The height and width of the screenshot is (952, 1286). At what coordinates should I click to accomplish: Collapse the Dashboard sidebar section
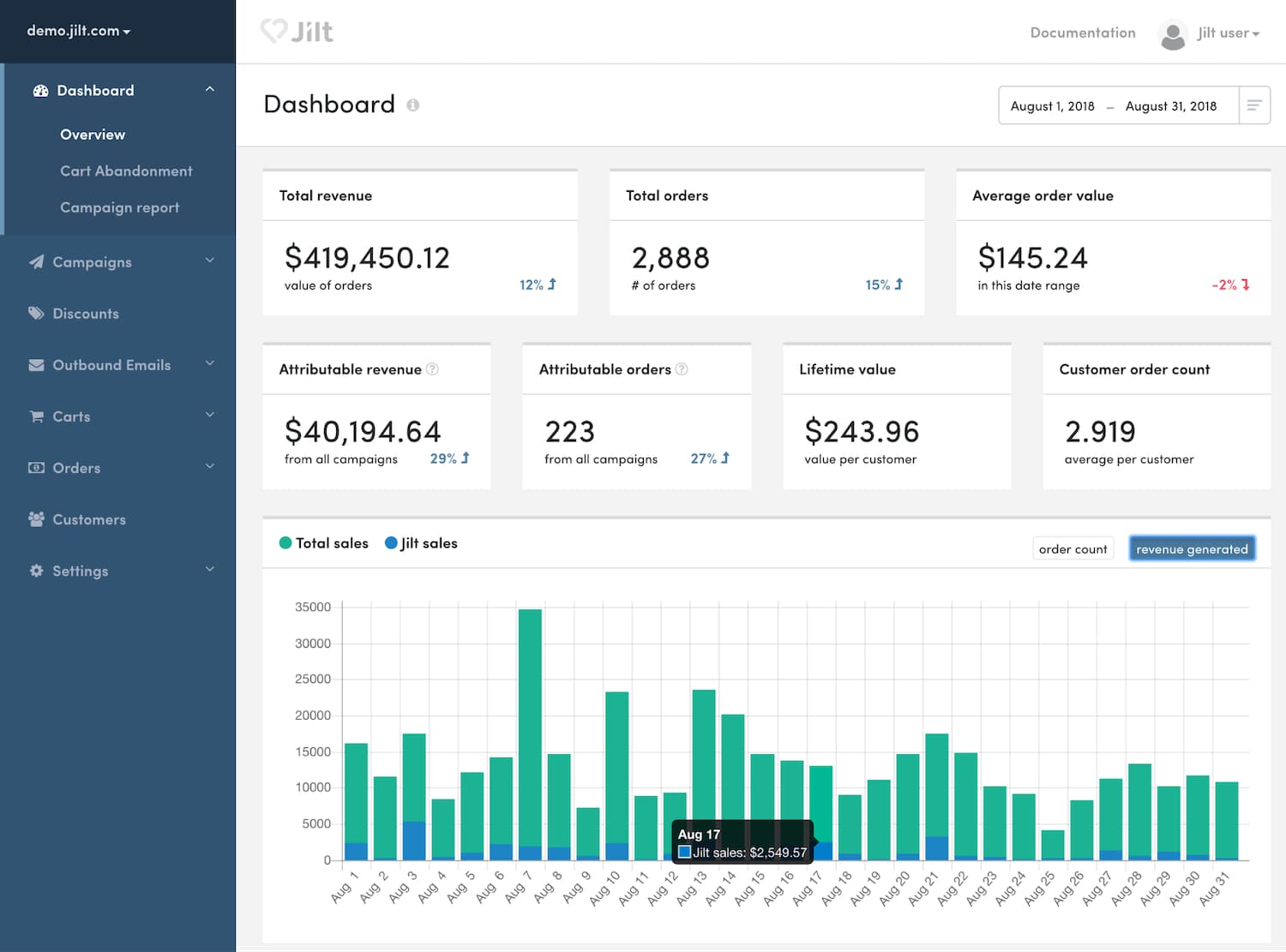209,90
